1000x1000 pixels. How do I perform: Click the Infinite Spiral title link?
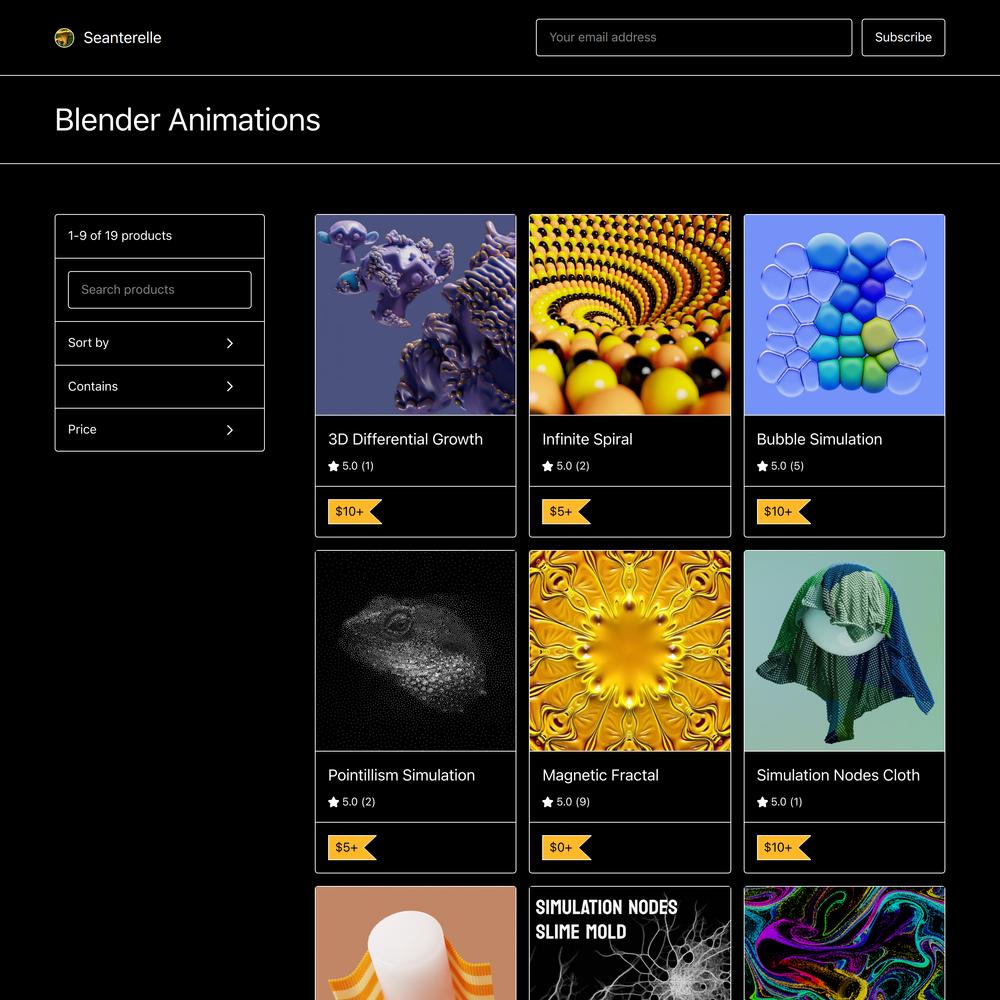(x=587, y=439)
